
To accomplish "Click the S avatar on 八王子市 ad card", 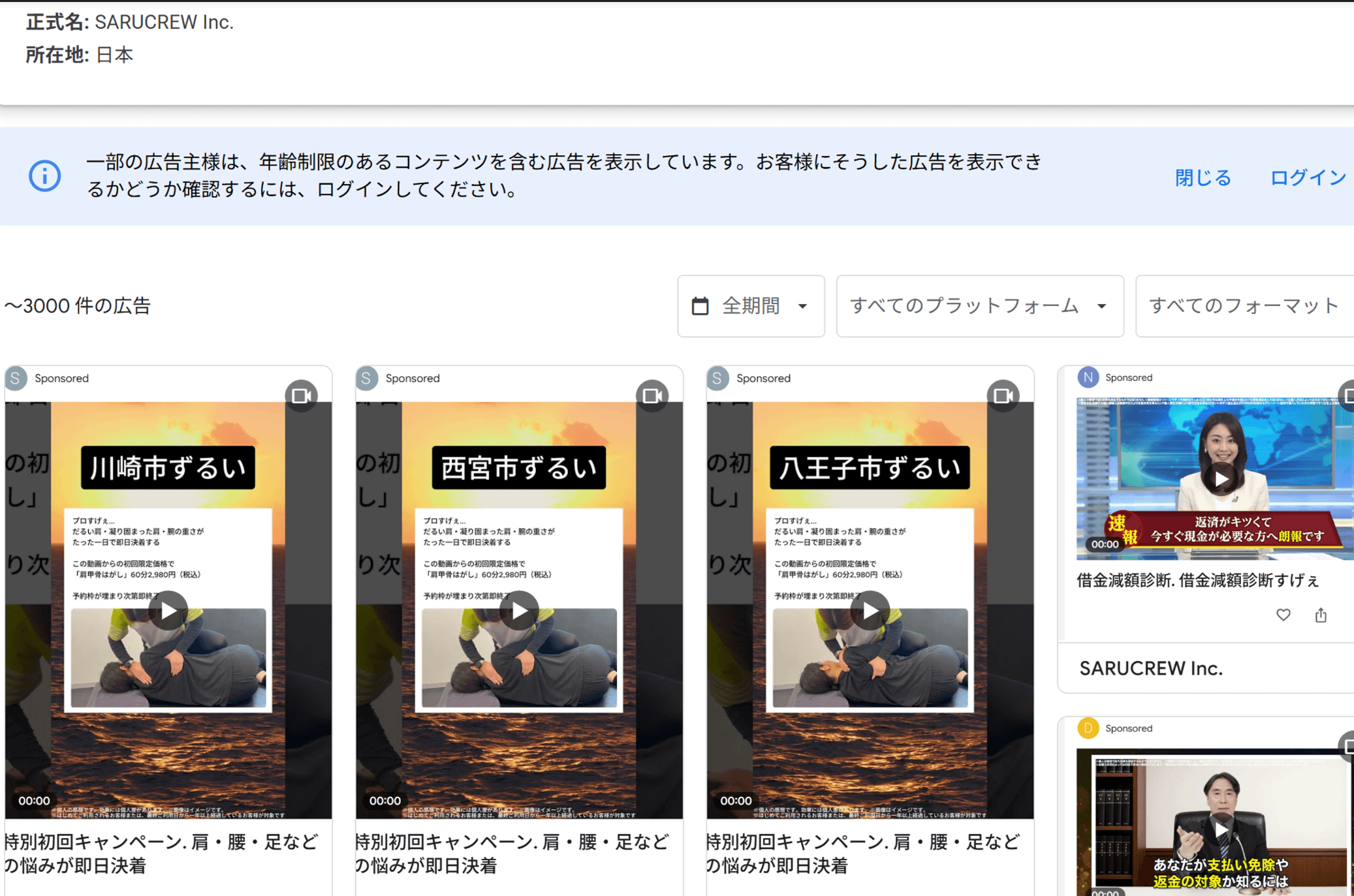I will [717, 378].
